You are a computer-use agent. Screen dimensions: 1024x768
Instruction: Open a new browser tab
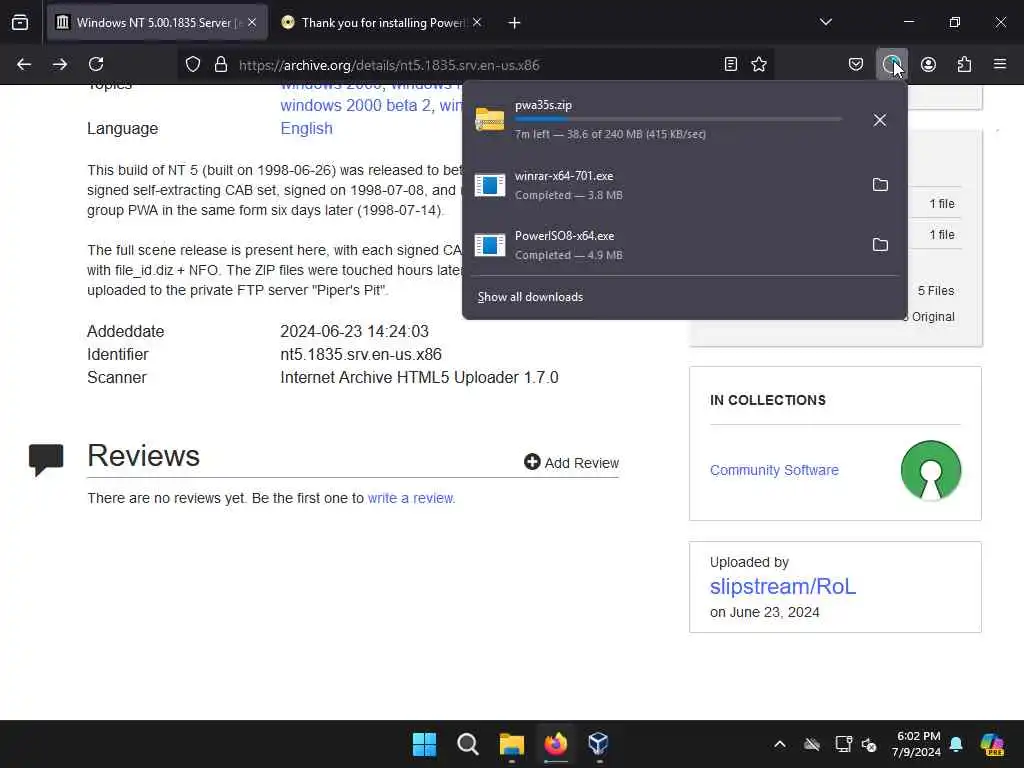coord(514,23)
